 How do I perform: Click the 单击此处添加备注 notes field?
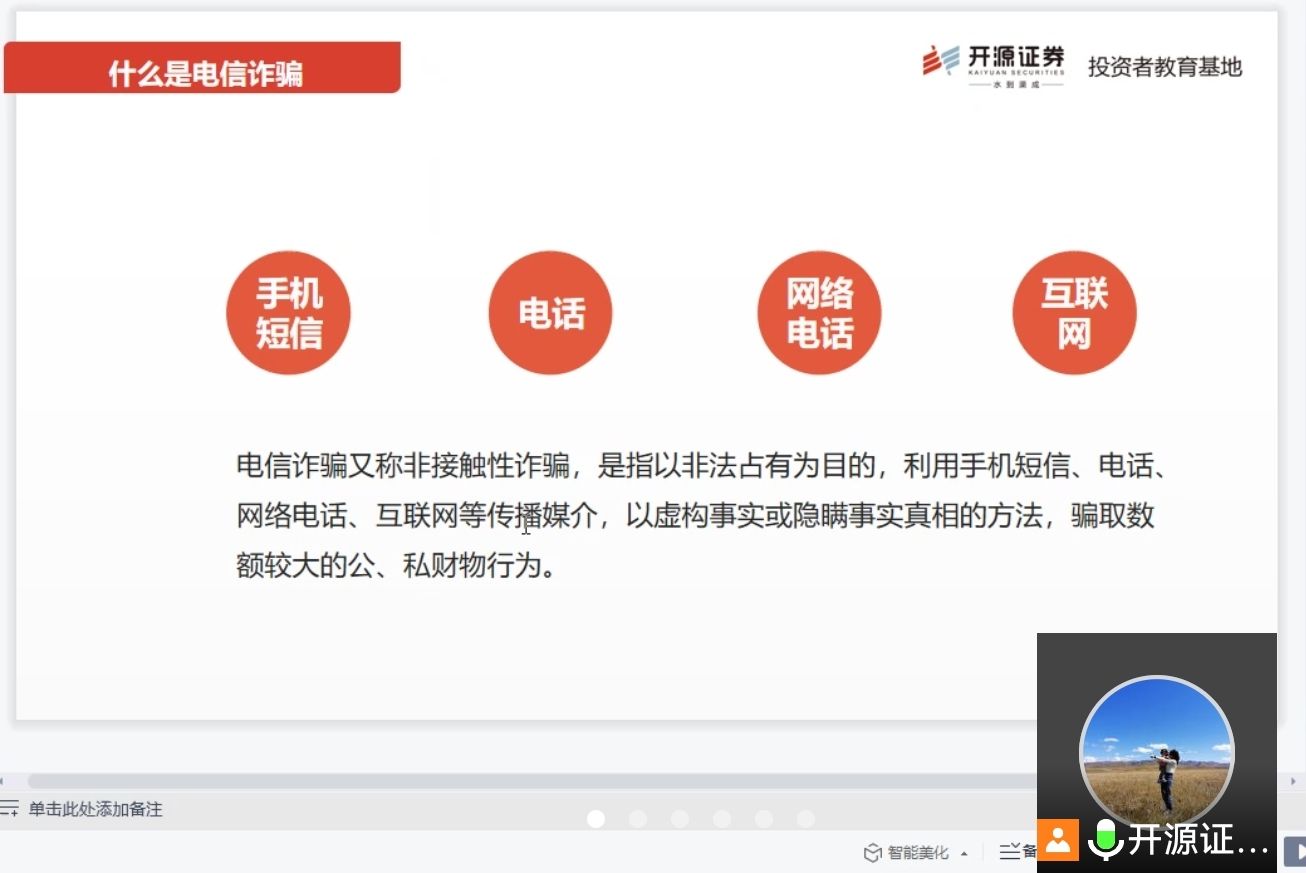click(x=95, y=809)
